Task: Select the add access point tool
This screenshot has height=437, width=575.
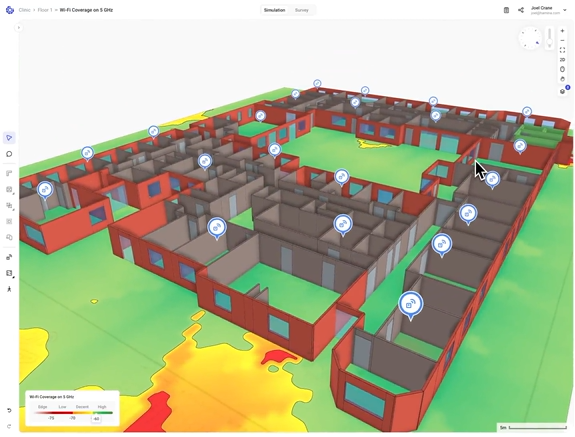Action: [9, 257]
